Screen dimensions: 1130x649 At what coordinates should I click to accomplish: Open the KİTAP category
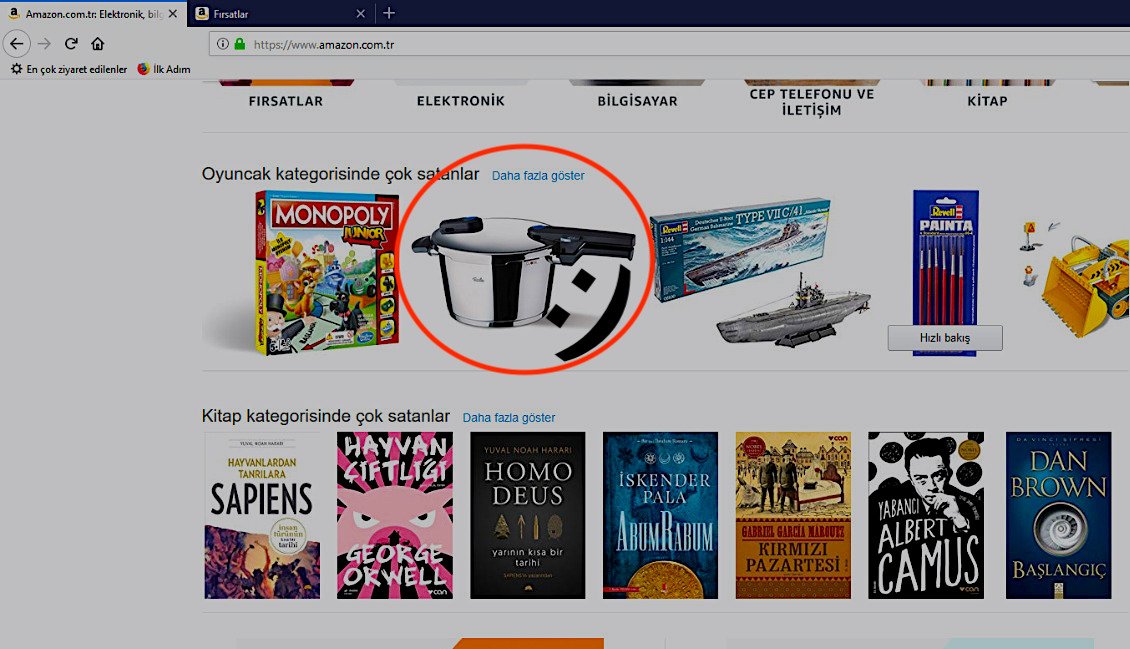click(987, 101)
